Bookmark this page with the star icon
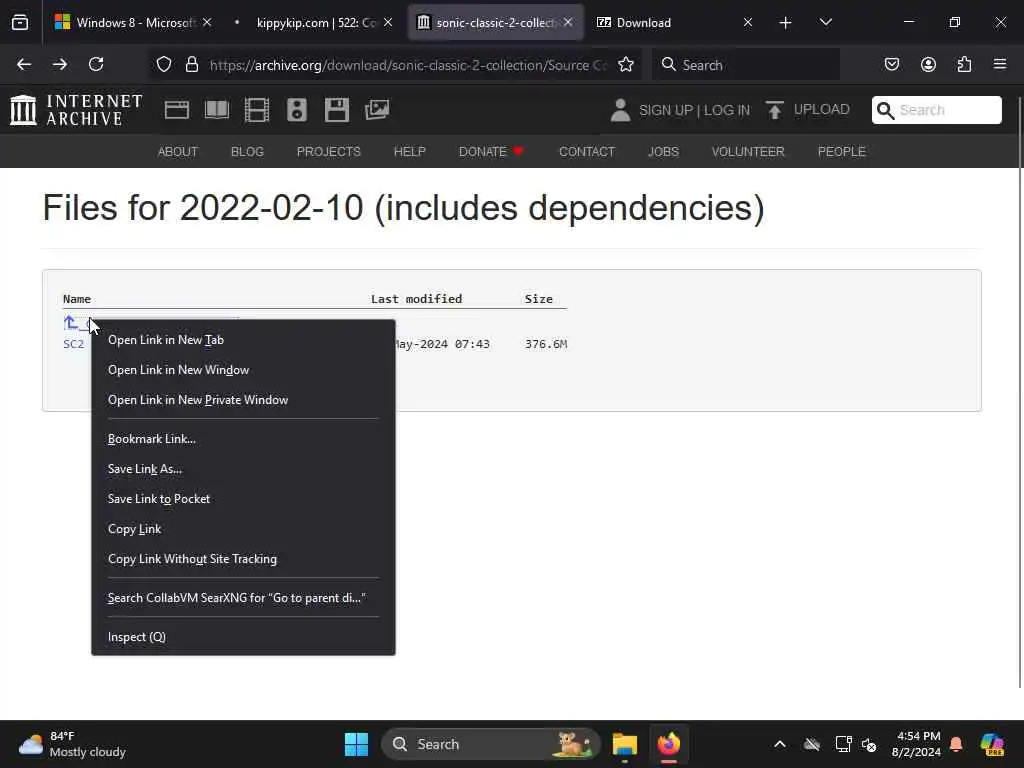 coord(626,64)
